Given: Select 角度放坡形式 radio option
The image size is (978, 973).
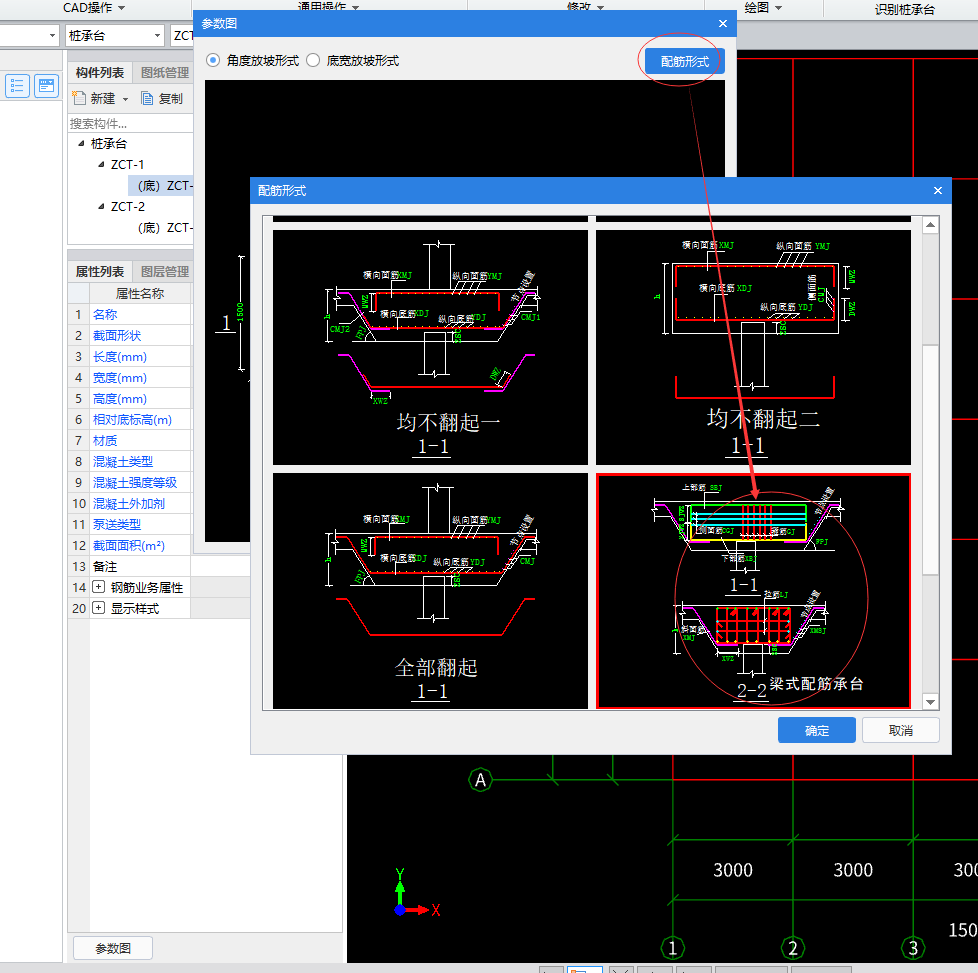Looking at the screenshot, I should (213, 61).
